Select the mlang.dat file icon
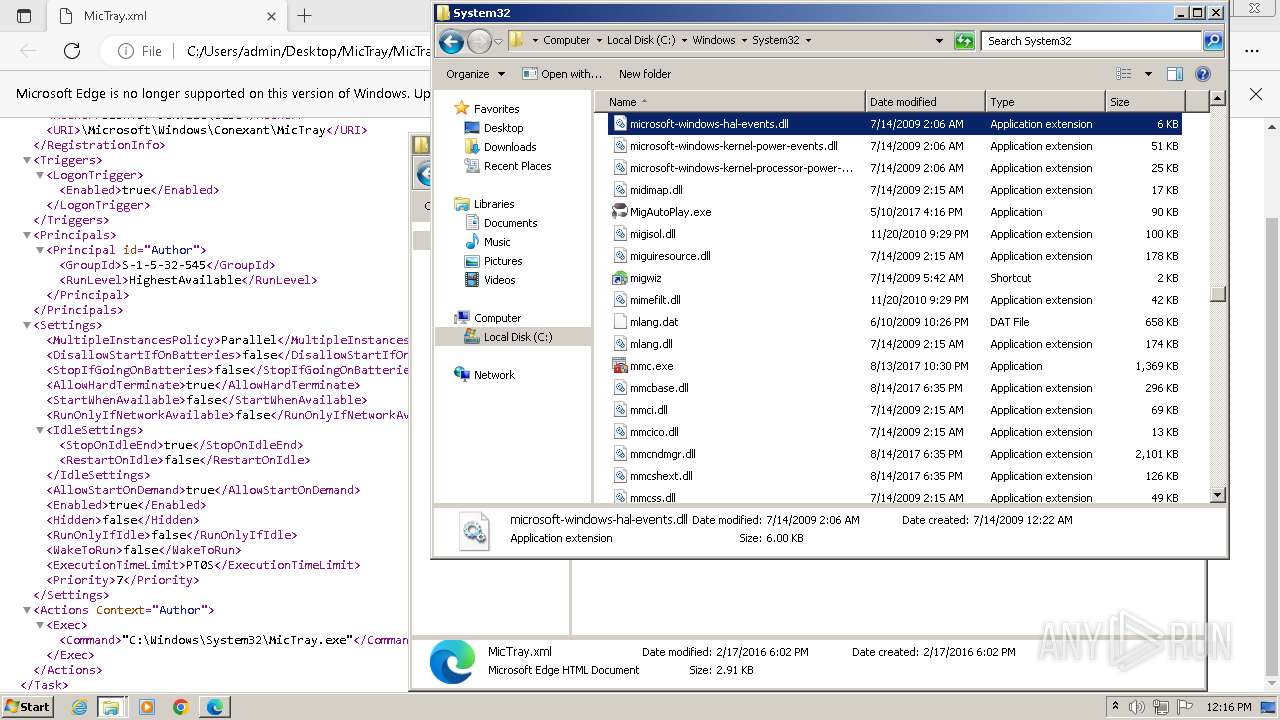This screenshot has height=720, width=1280. click(x=620, y=322)
